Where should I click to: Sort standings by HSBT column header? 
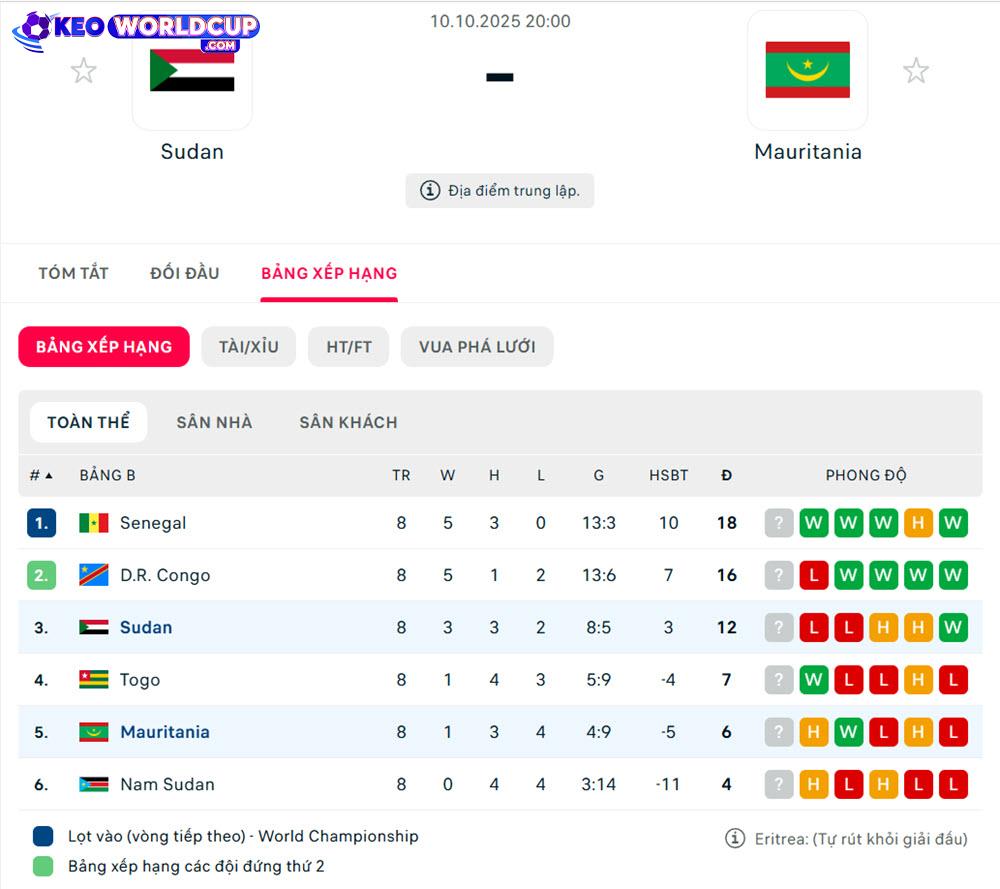click(668, 475)
